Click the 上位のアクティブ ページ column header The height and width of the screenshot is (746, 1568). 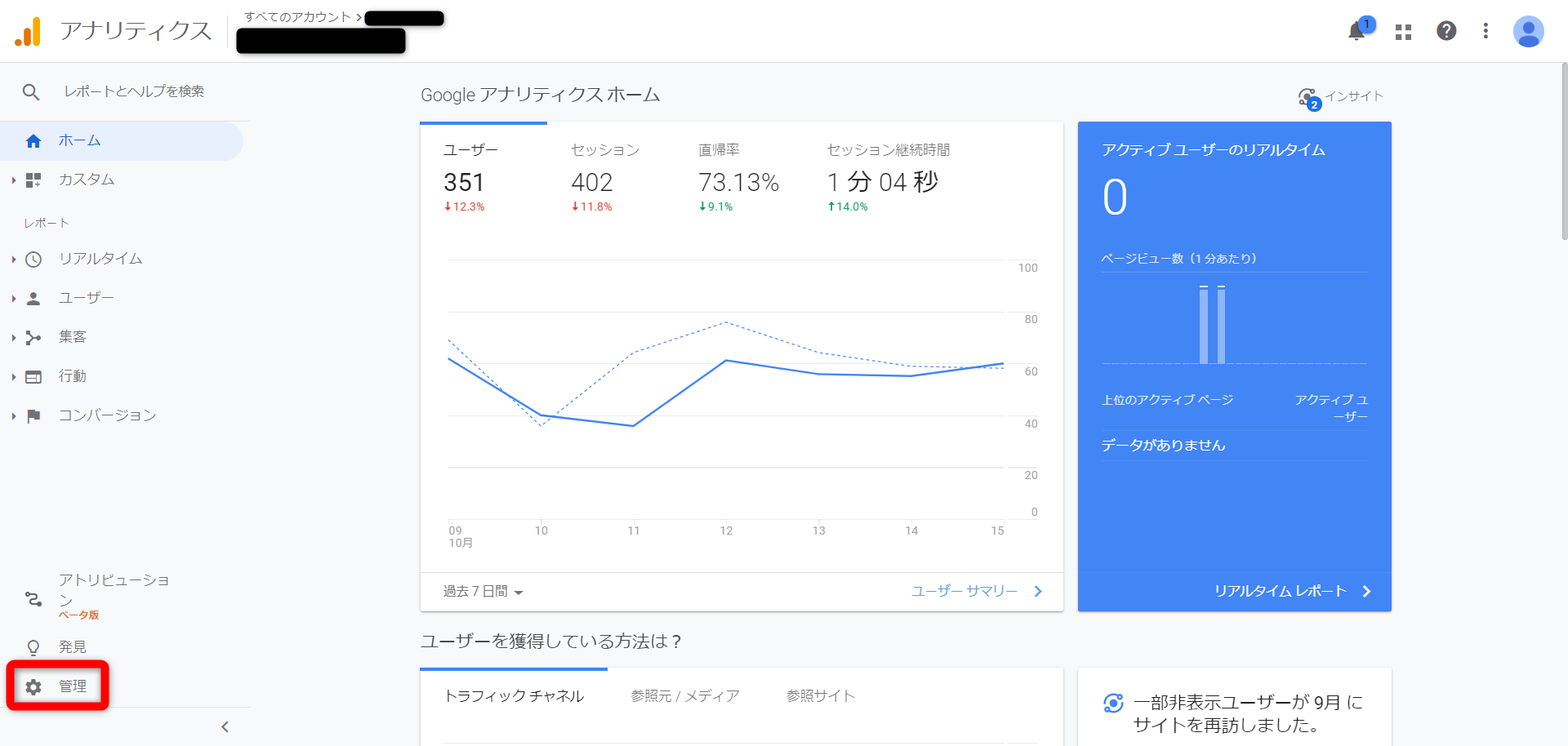1167,400
